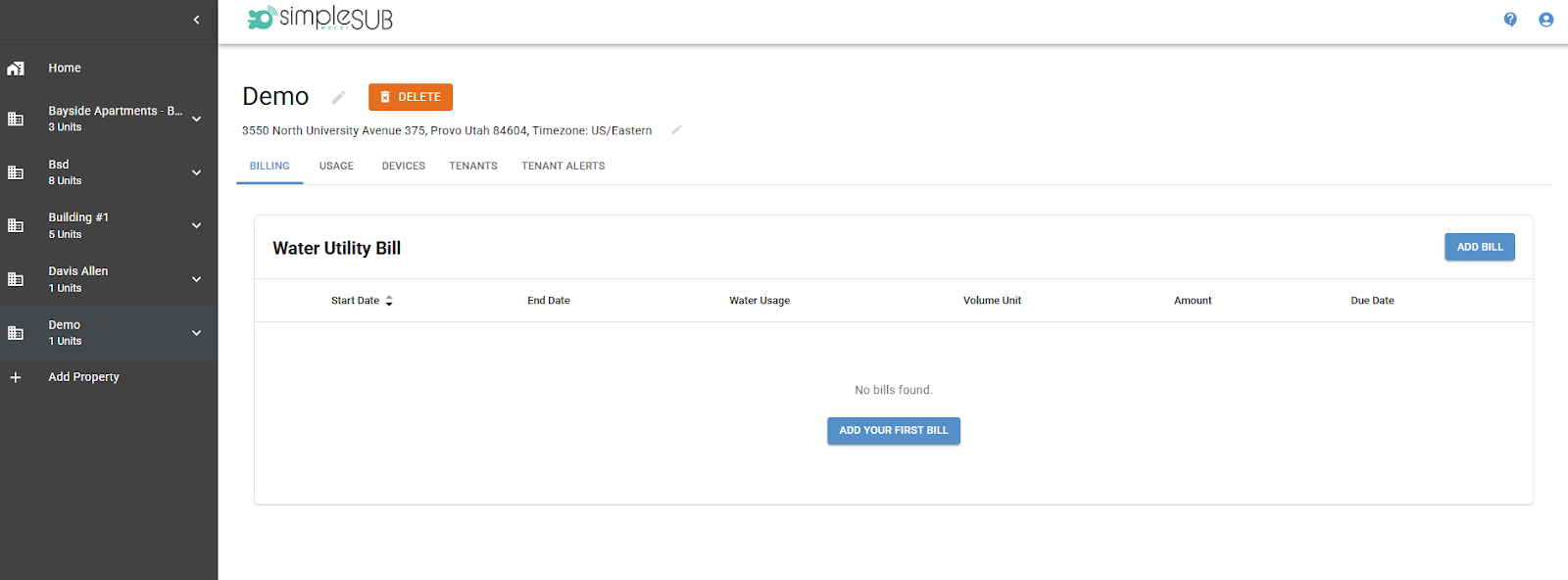This screenshot has height=580, width=1568.
Task: Open the Devices tab
Action: pyautogui.click(x=403, y=167)
